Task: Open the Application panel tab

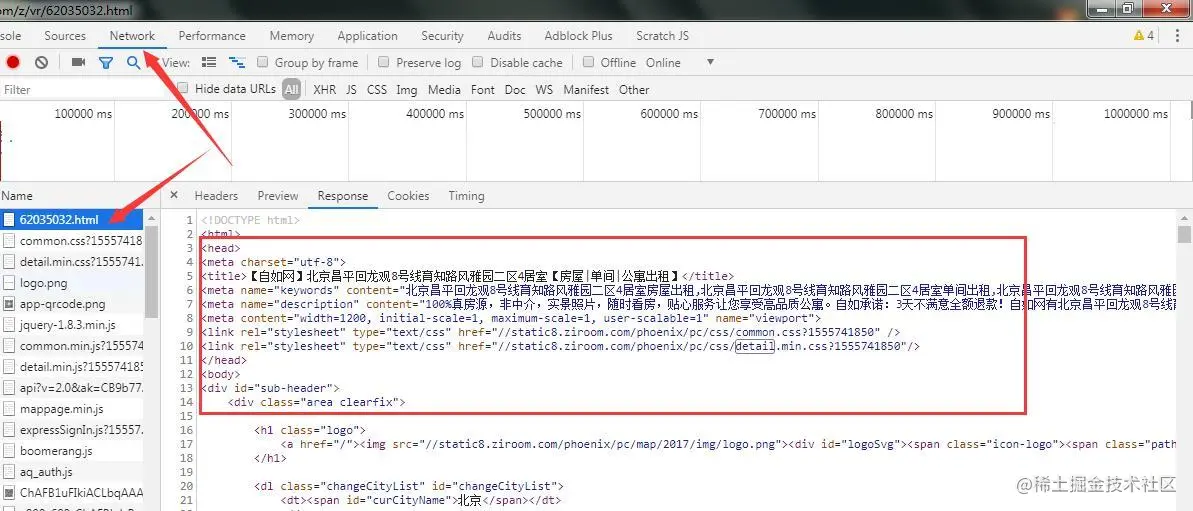Action: coord(367,36)
